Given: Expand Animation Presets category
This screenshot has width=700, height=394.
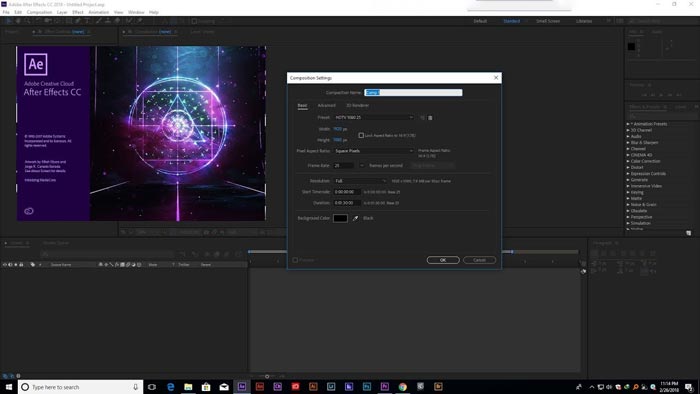Looking at the screenshot, I should click(628, 124).
